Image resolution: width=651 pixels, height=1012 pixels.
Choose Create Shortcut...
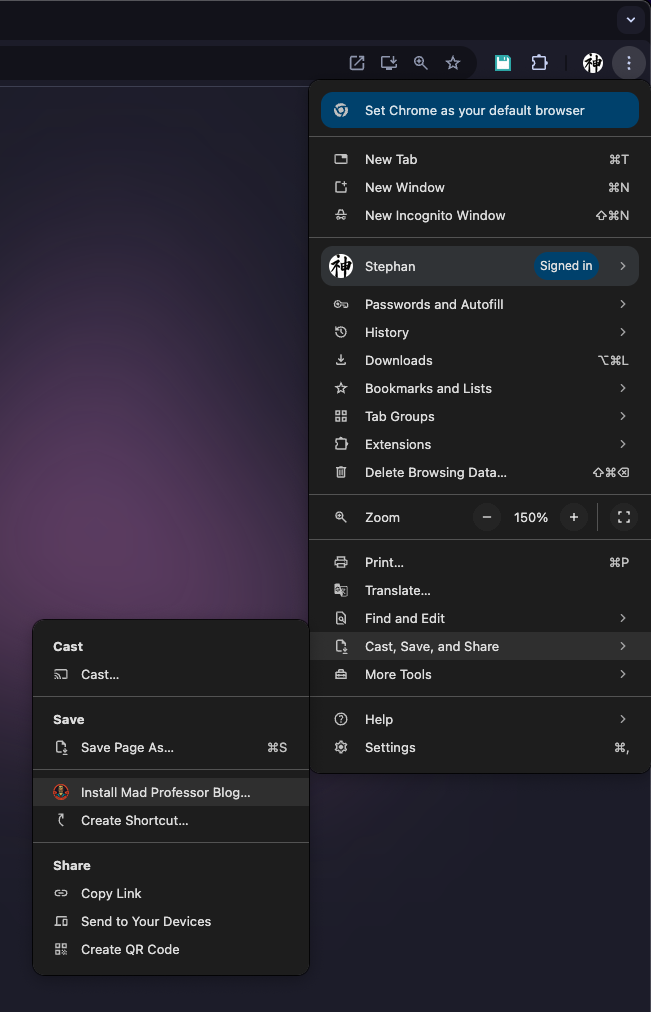171,820
